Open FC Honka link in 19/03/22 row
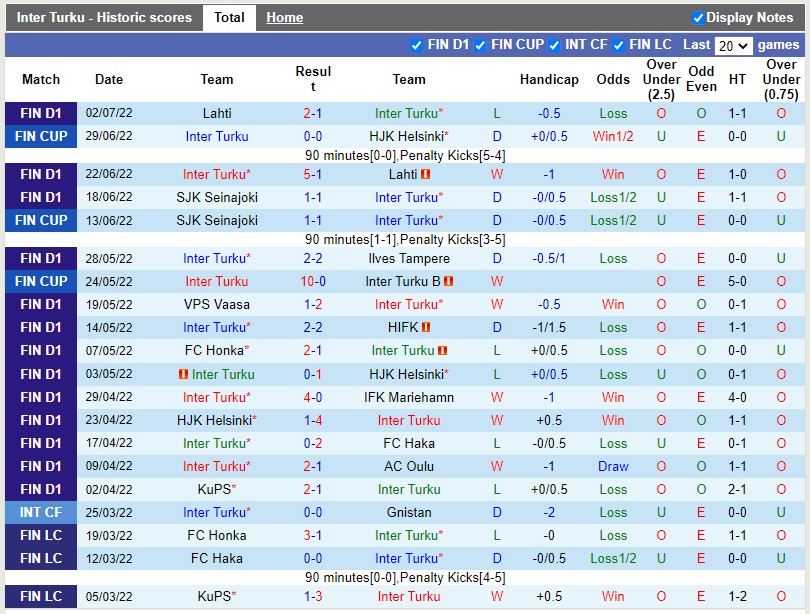 (x=217, y=536)
